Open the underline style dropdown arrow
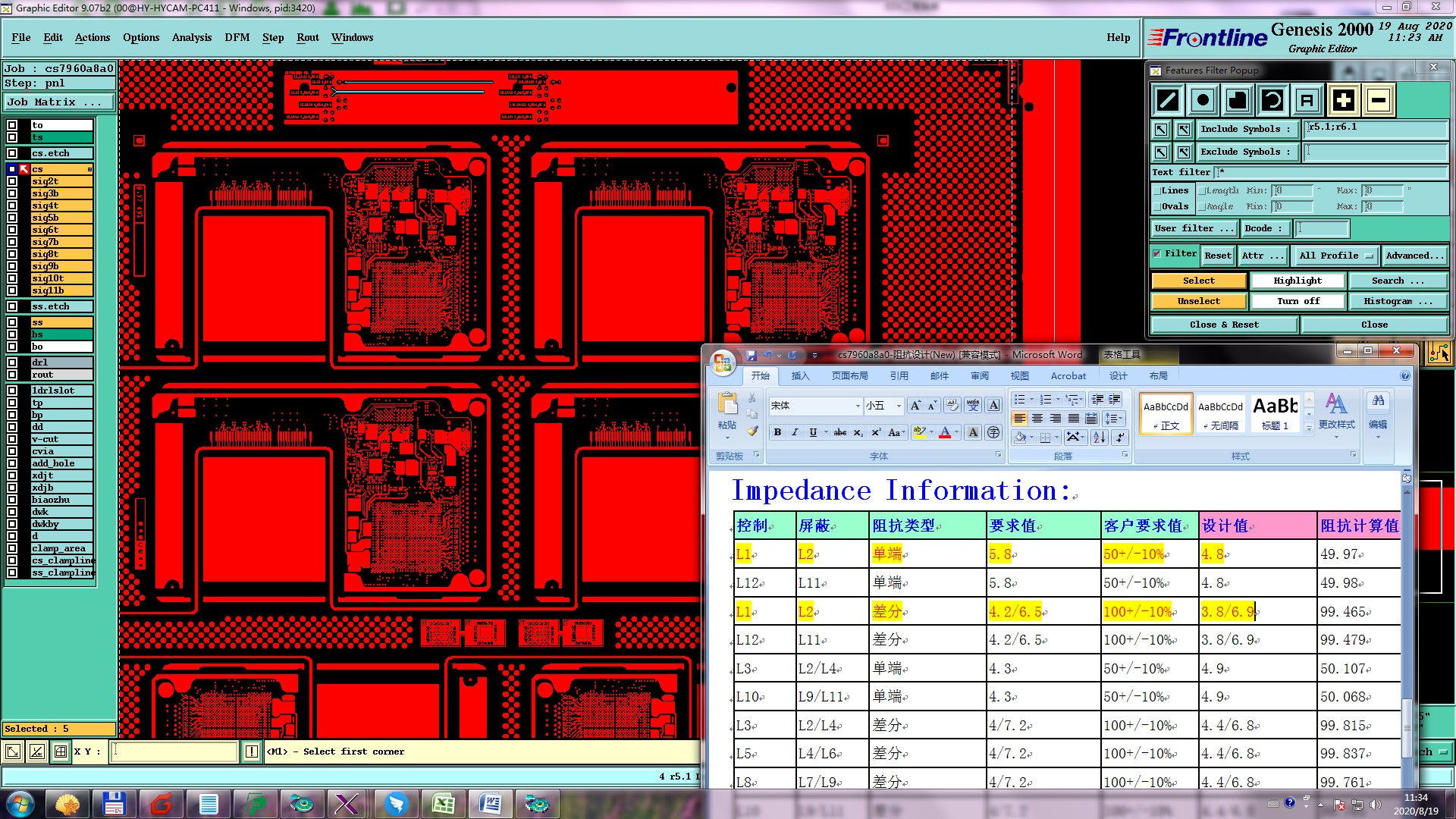 825,432
